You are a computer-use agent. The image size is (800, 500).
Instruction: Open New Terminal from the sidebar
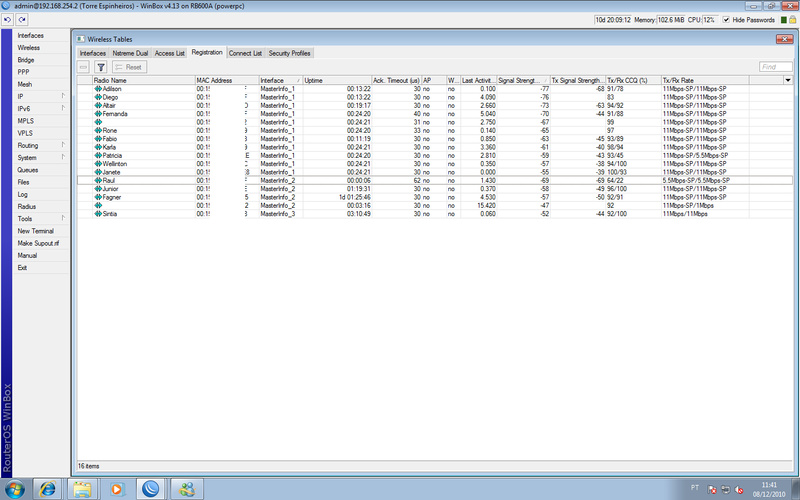tap(35, 231)
